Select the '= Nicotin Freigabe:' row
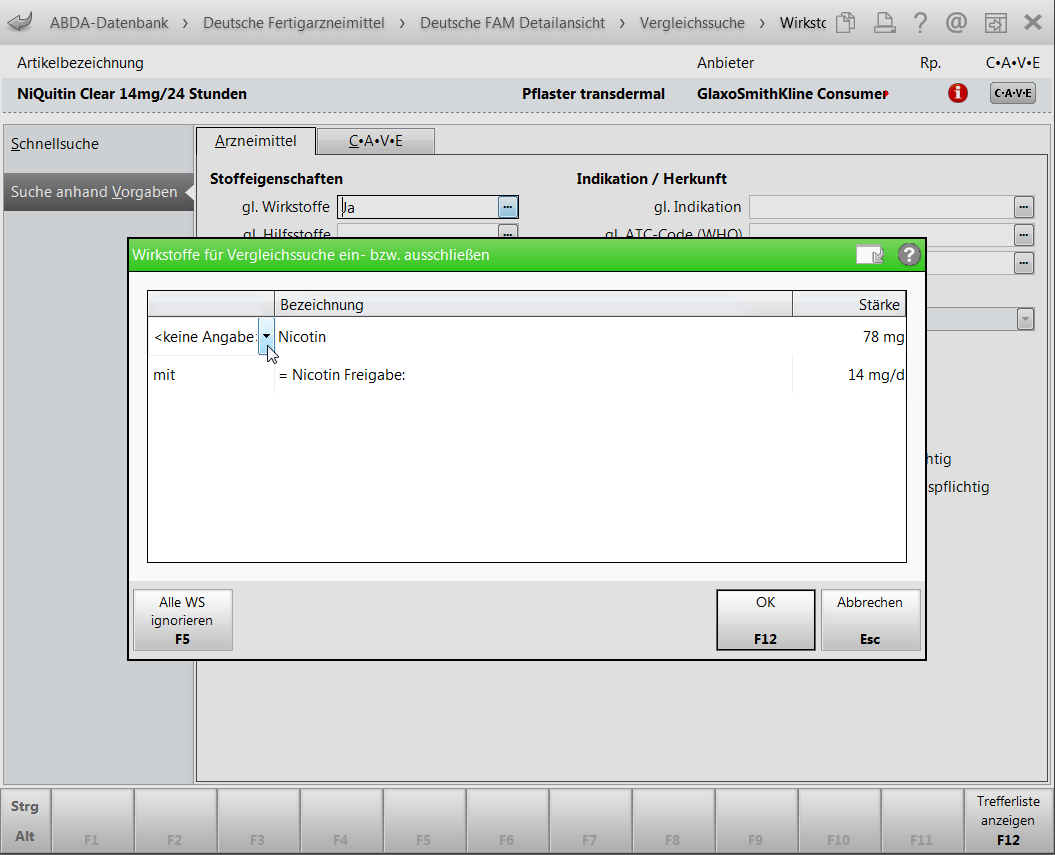Image resolution: width=1055 pixels, height=855 pixels. pyautogui.click(x=534, y=375)
